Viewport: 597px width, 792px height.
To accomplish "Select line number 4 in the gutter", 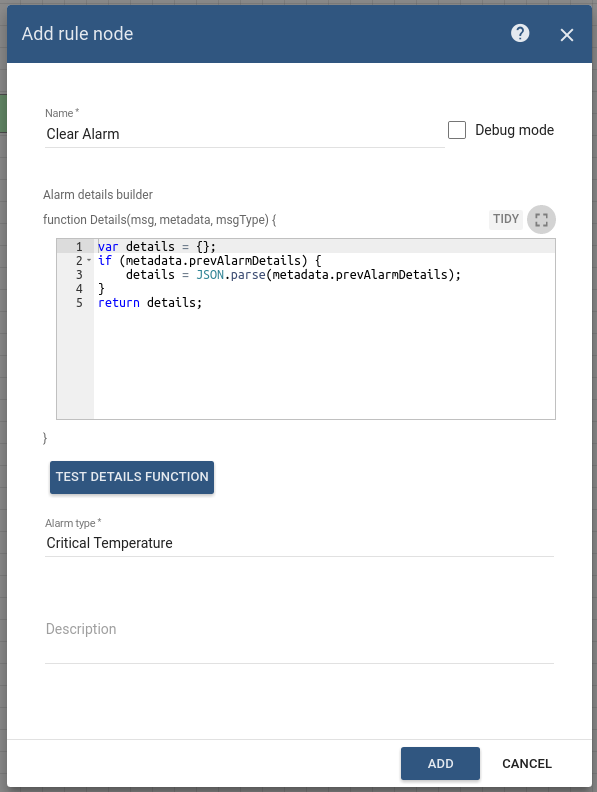I will [x=79, y=289].
